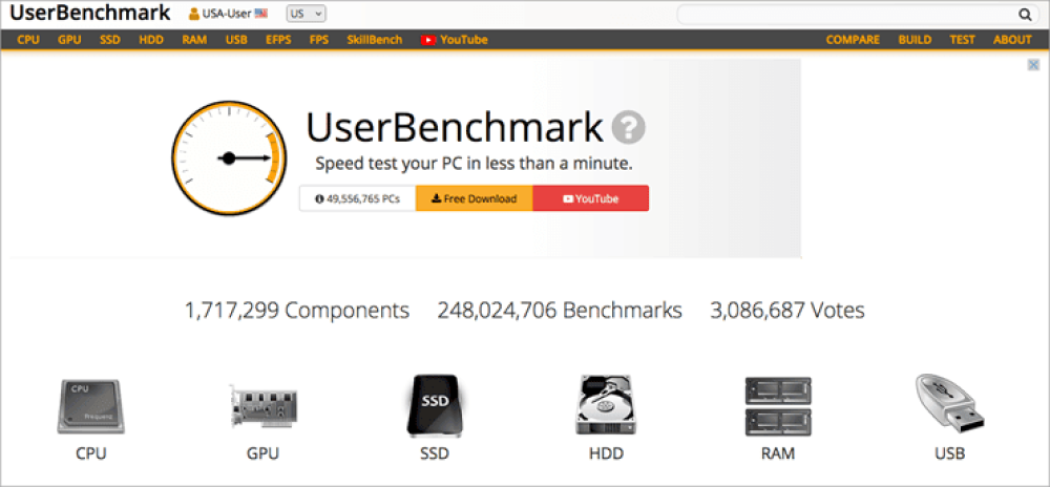This screenshot has width=1050, height=487.
Task: Go to the ABOUT page
Action: pyautogui.click(x=1012, y=40)
